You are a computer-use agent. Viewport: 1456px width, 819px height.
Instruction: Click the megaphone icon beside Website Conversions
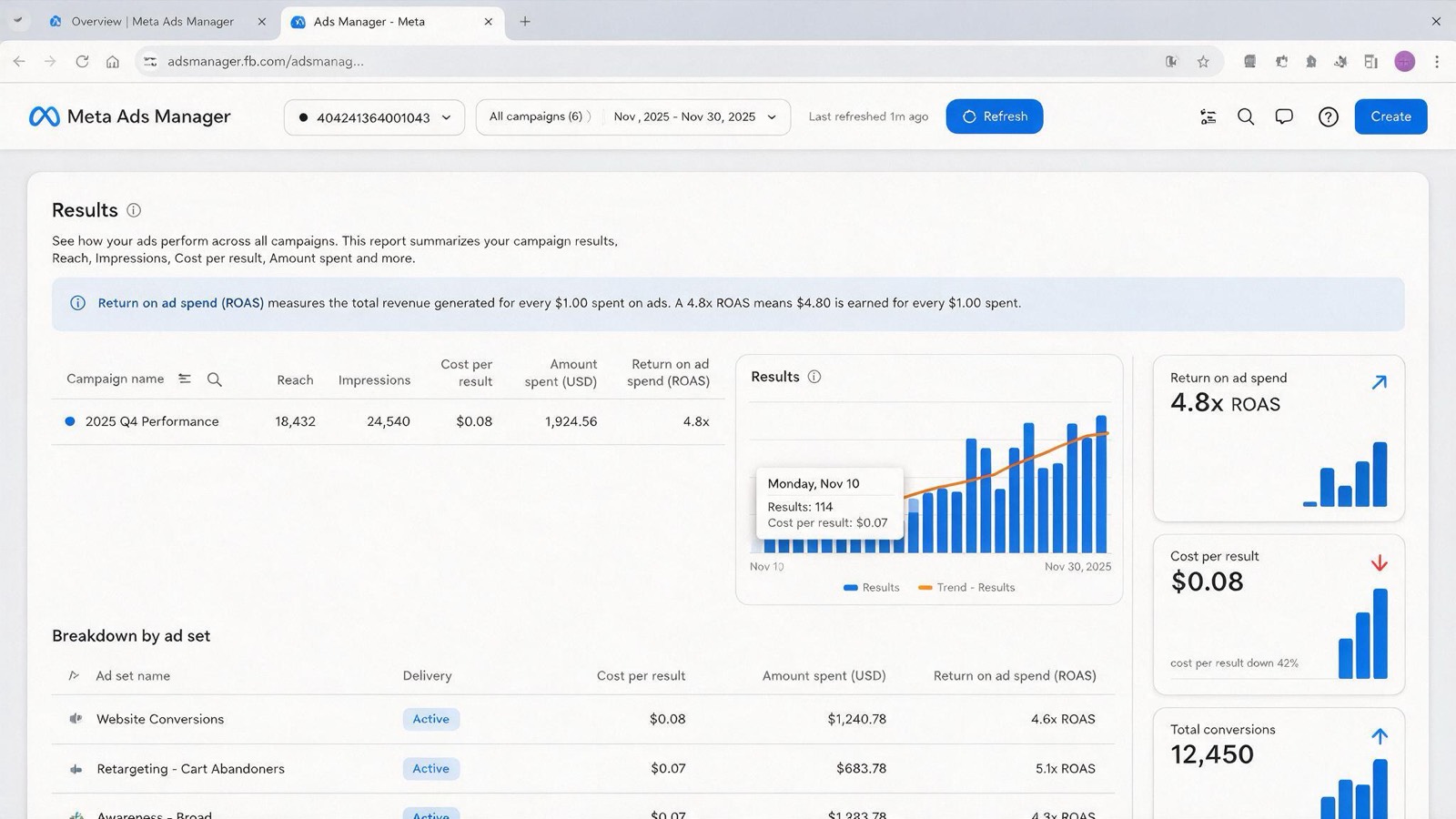pos(76,719)
